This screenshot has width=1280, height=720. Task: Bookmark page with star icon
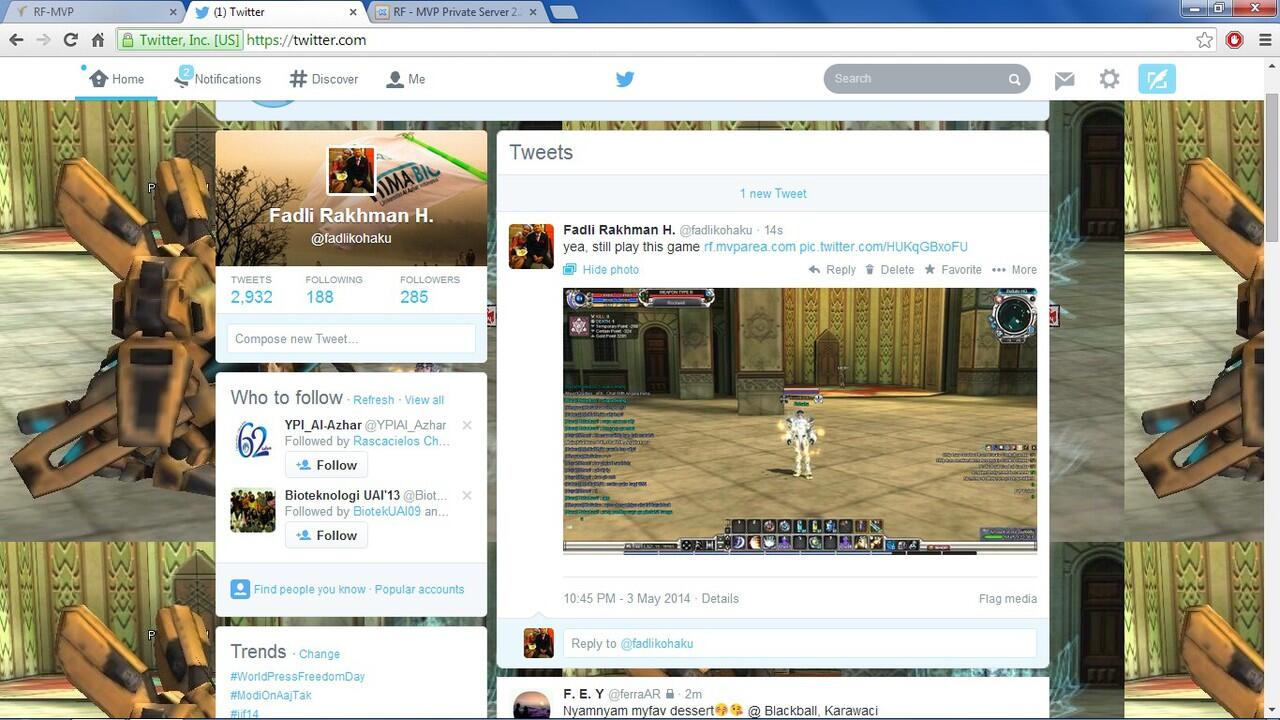point(1205,40)
